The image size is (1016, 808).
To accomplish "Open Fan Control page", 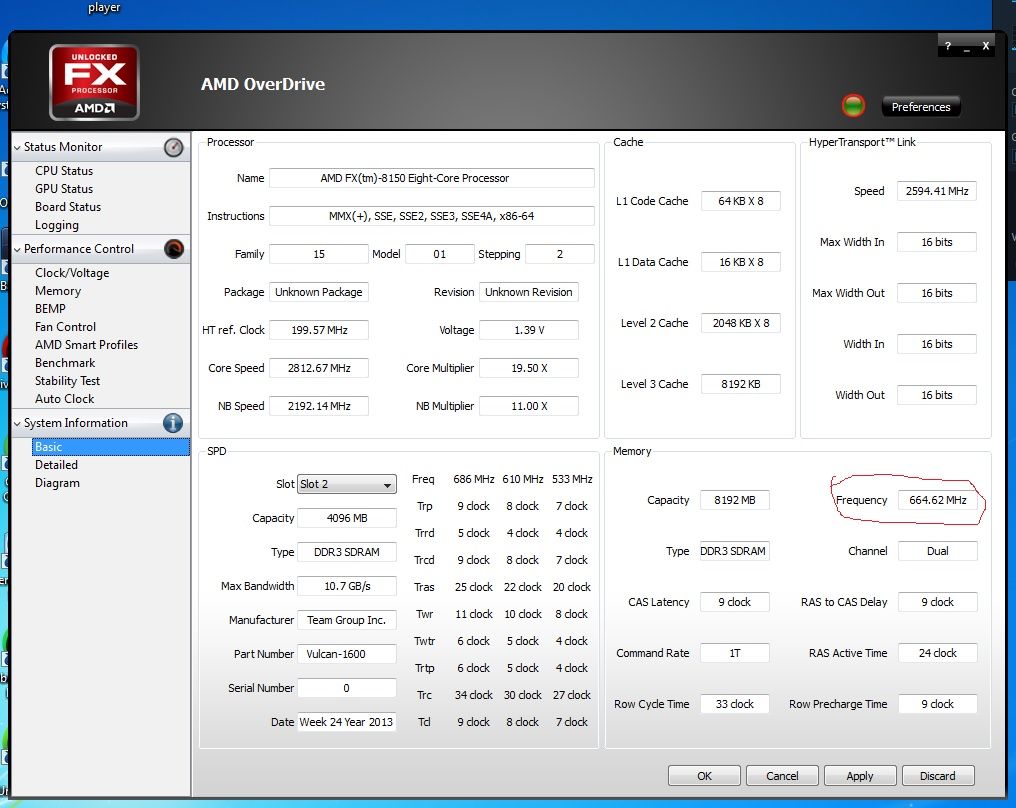I will [x=65, y=327].
